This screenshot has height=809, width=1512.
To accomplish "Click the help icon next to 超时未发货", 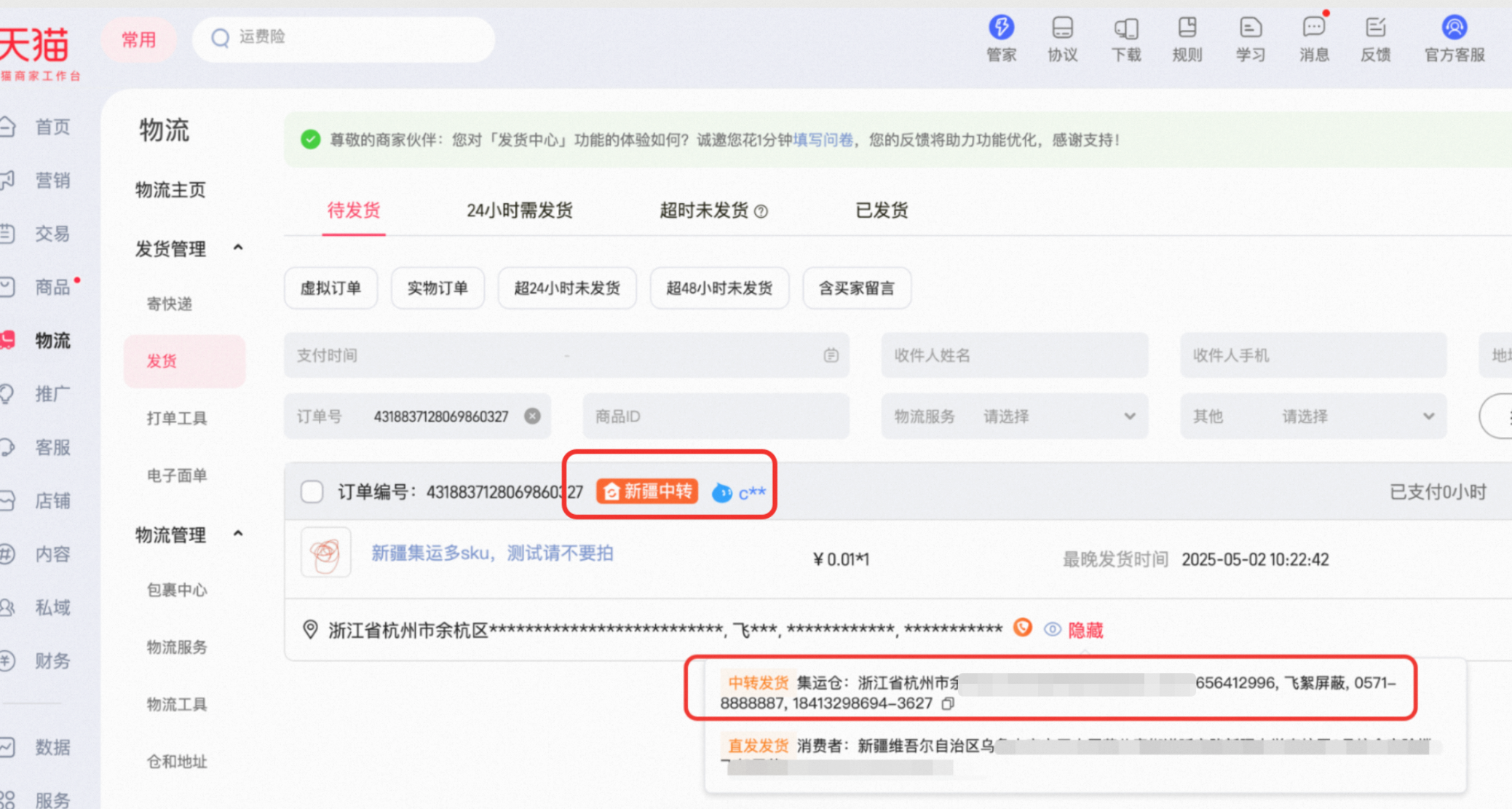I will coord(761,211).
